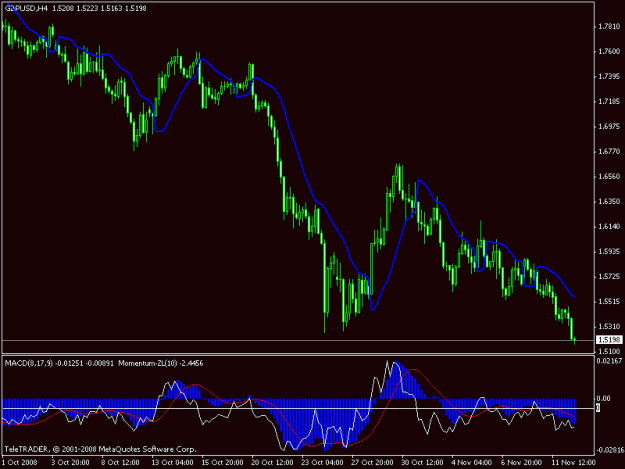Image resolution: width=625 pixels, height=469 pixels.
Task: Click the 1.5515 price axis label
Action: click(x=609, y=302)
